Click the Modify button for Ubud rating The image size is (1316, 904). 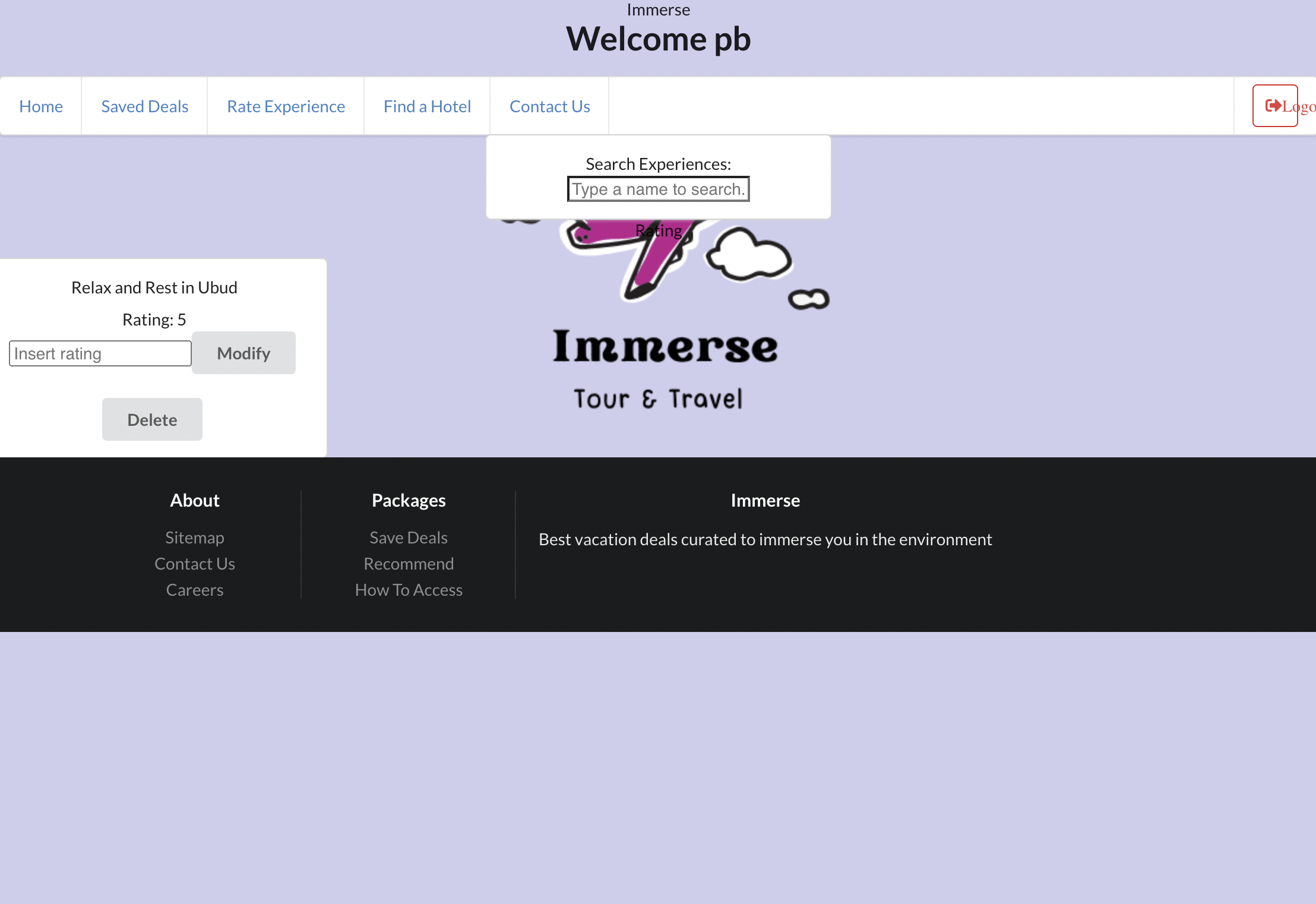point(243,353)
